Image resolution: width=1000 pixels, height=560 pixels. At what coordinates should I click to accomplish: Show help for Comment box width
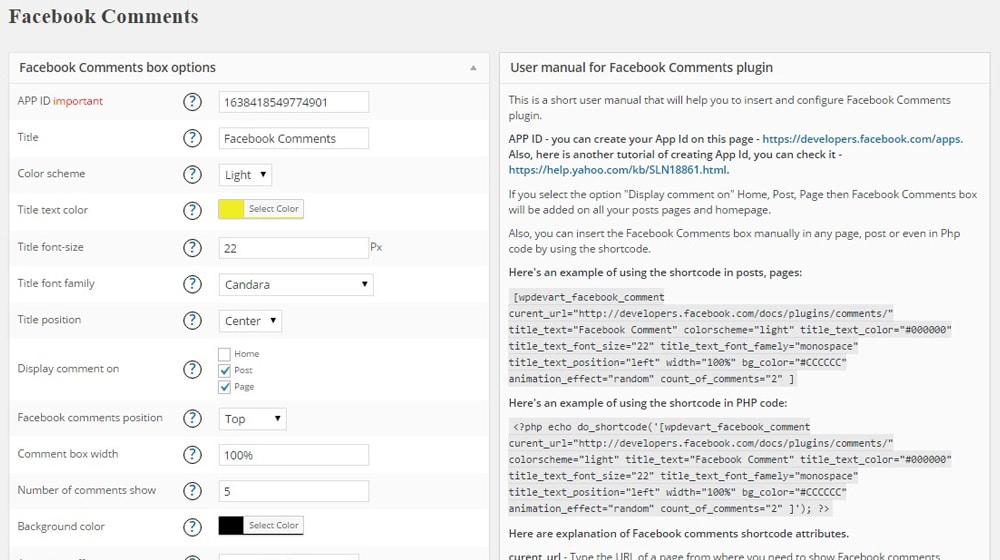(x=192, y=455)
